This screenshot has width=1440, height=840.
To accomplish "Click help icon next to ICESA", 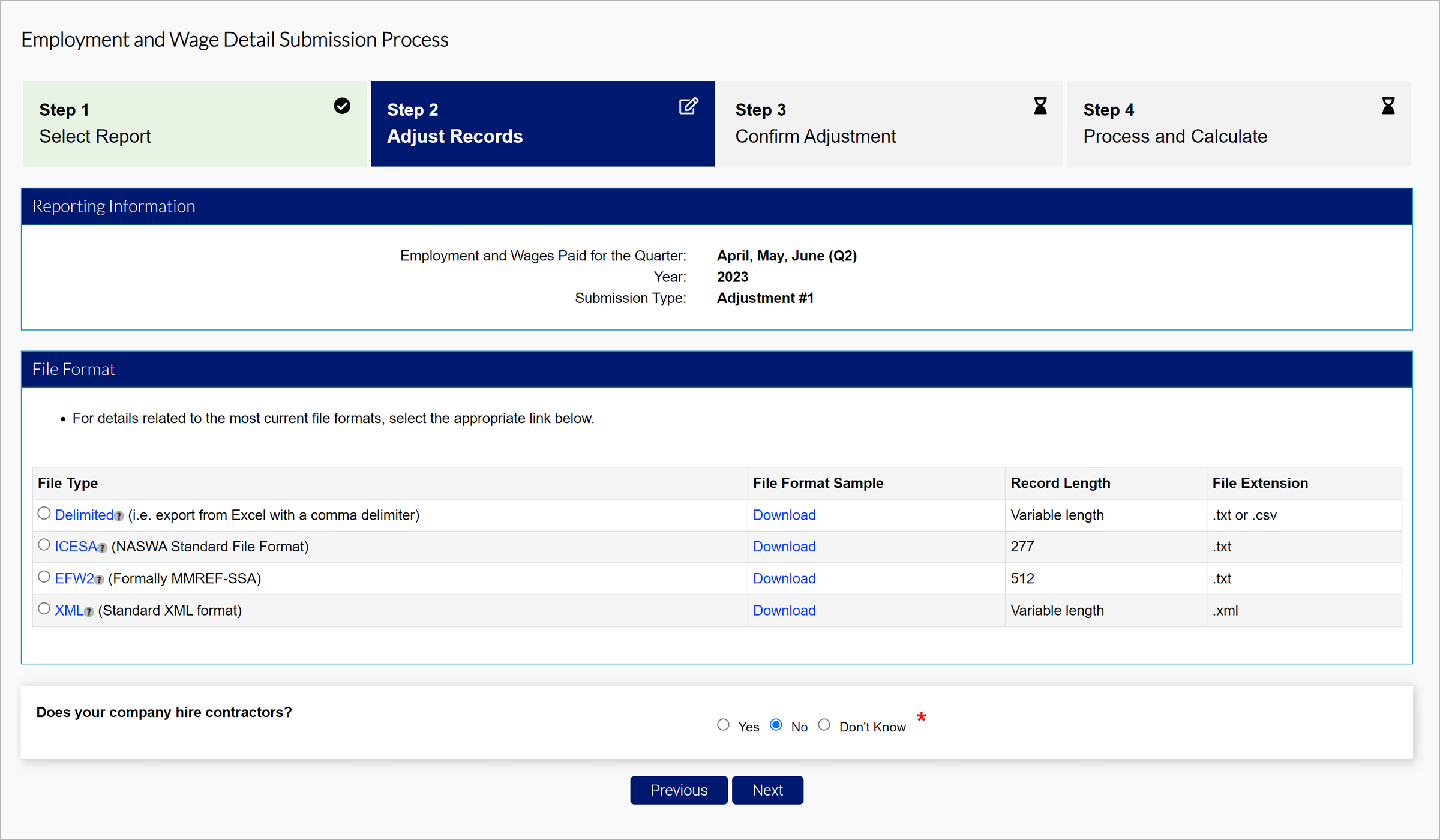I will [103, 548].
